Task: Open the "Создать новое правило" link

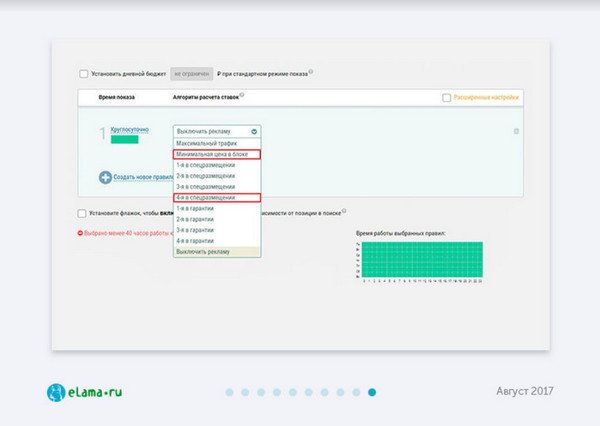Action: [143, 177]
